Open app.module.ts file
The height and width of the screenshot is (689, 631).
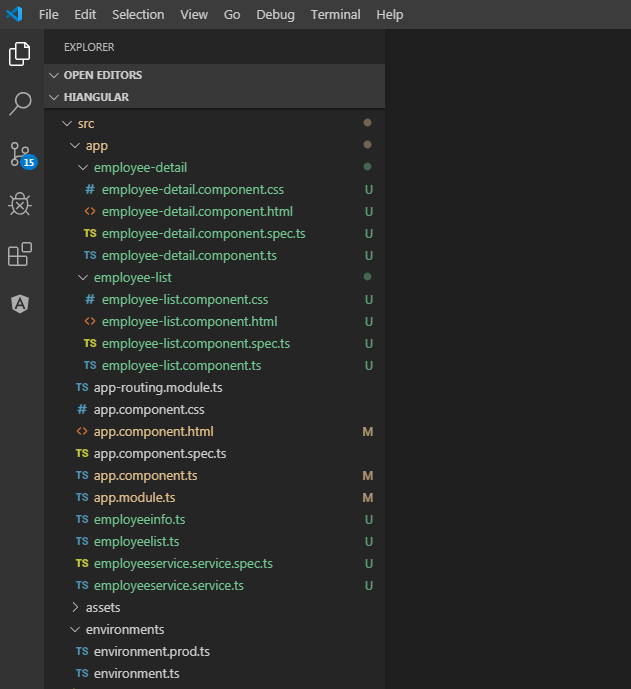click(134, 498)
